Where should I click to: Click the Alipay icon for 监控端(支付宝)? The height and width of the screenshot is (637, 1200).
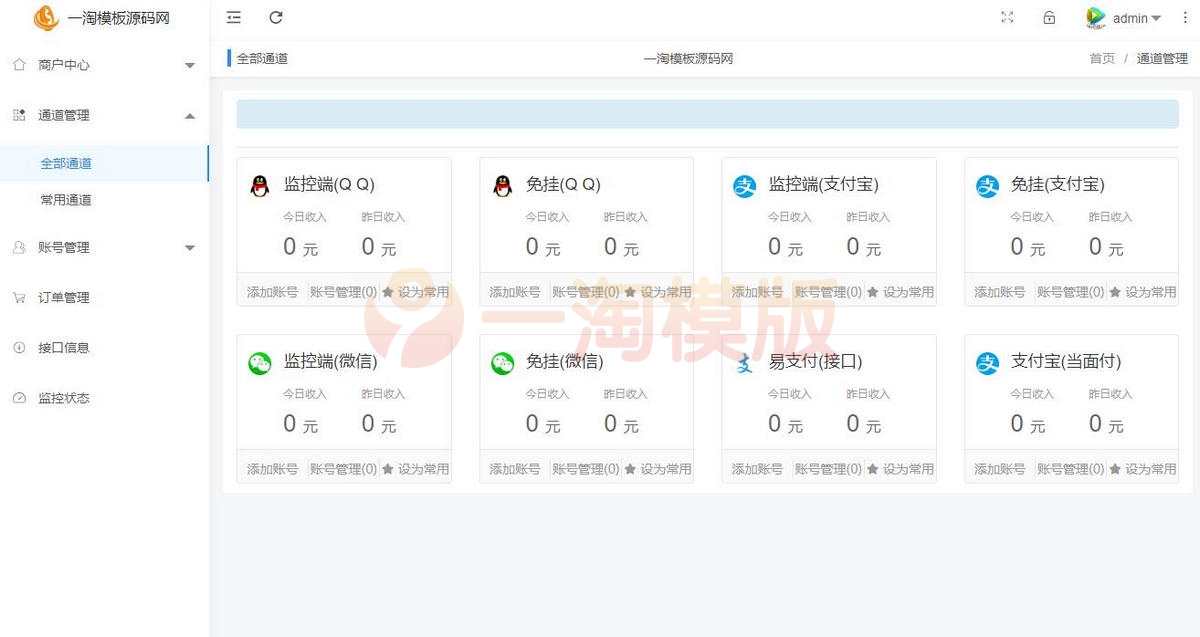click(745, 186)
